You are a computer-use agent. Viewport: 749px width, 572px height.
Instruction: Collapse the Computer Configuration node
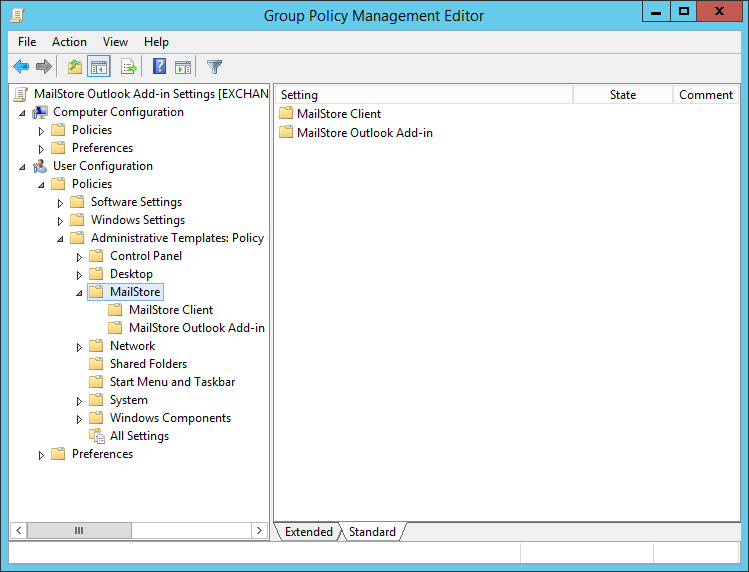point(22,112)
